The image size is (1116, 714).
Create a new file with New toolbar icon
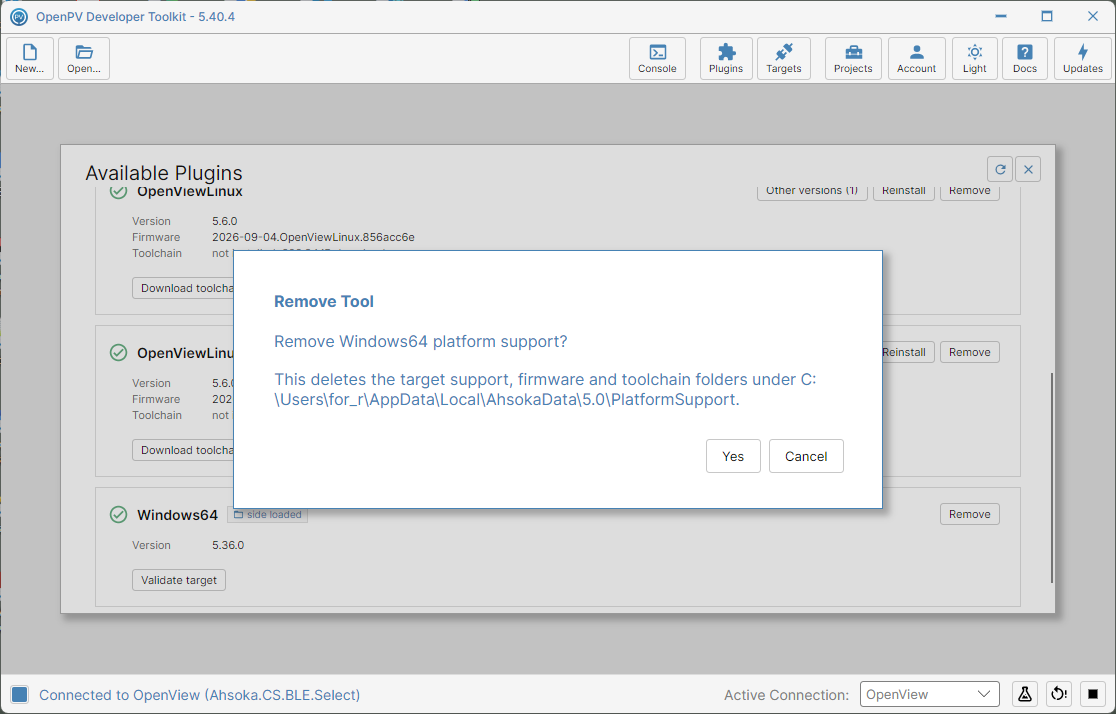[30, 58]
